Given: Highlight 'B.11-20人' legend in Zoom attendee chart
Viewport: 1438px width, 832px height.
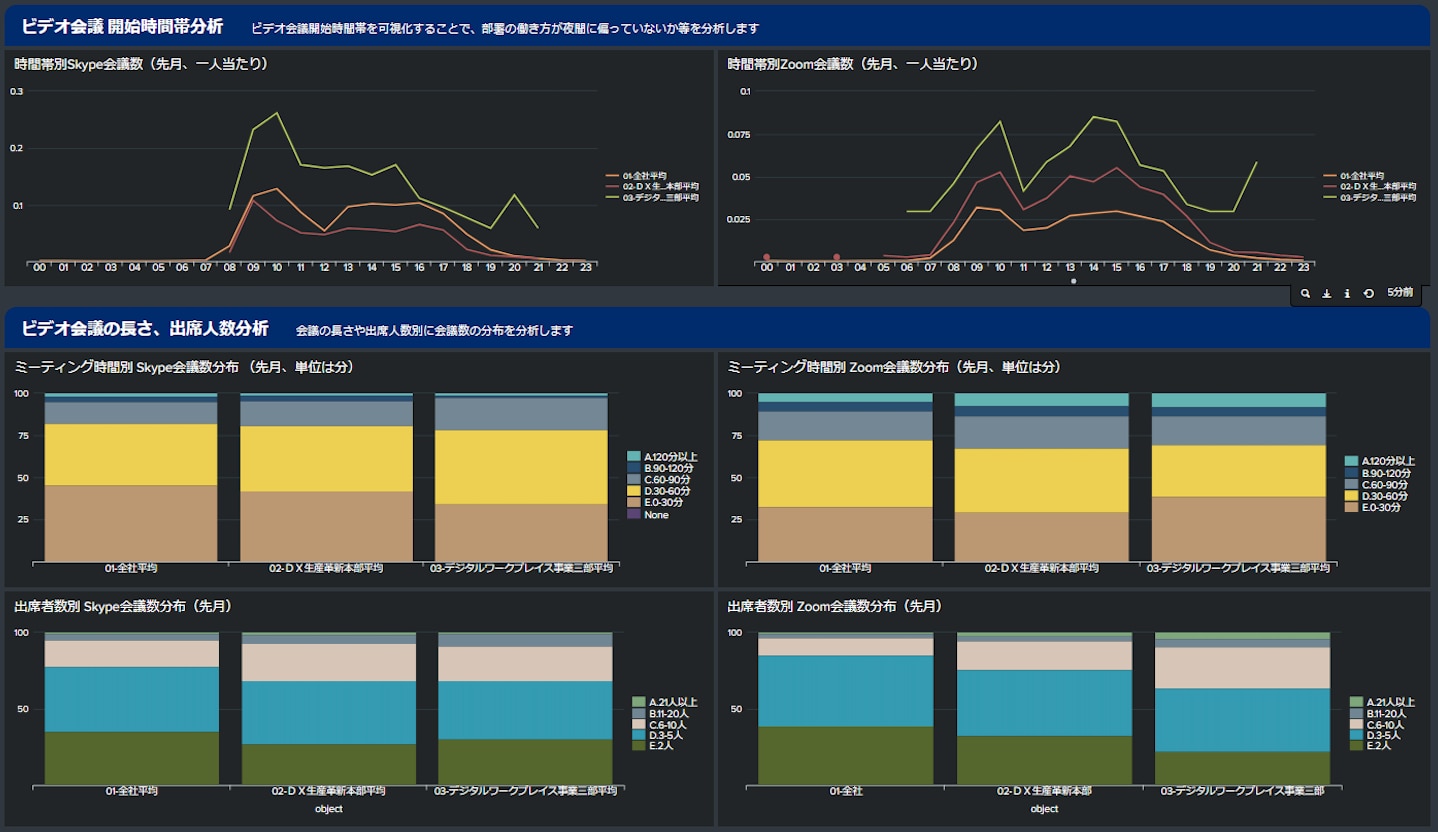Looking at the screenshot, I should pyautogui.click(x=1379, y=713).
